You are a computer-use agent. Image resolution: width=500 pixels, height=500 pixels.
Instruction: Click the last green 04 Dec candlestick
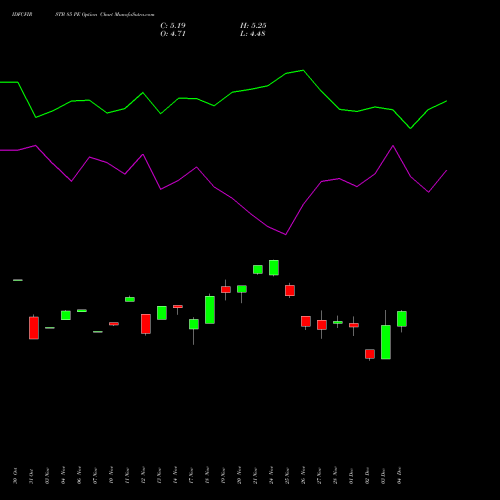pyautogui.click(x=402, y=319)
